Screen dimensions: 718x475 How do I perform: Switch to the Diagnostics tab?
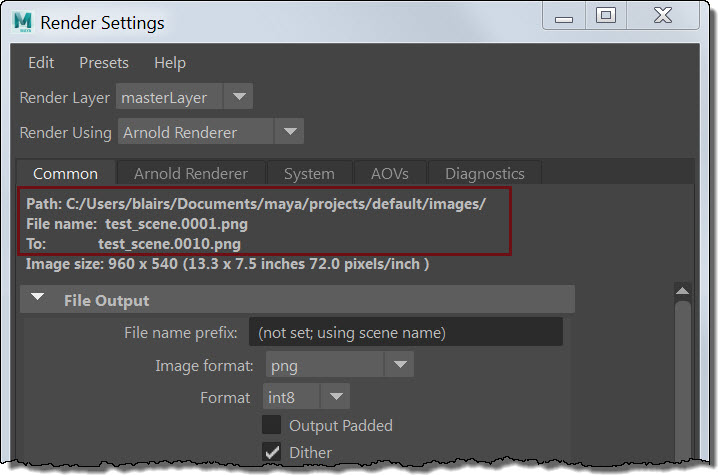[x=484, y=173]
